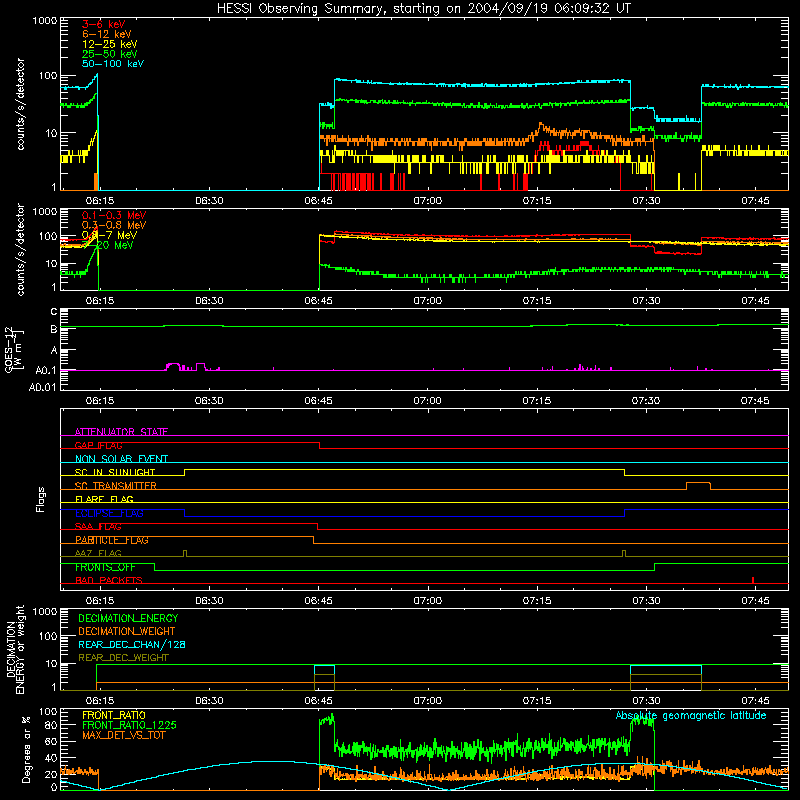
Task: Click the 06:30 tick label under the GOES panel
Action: (x=209, y=401)
